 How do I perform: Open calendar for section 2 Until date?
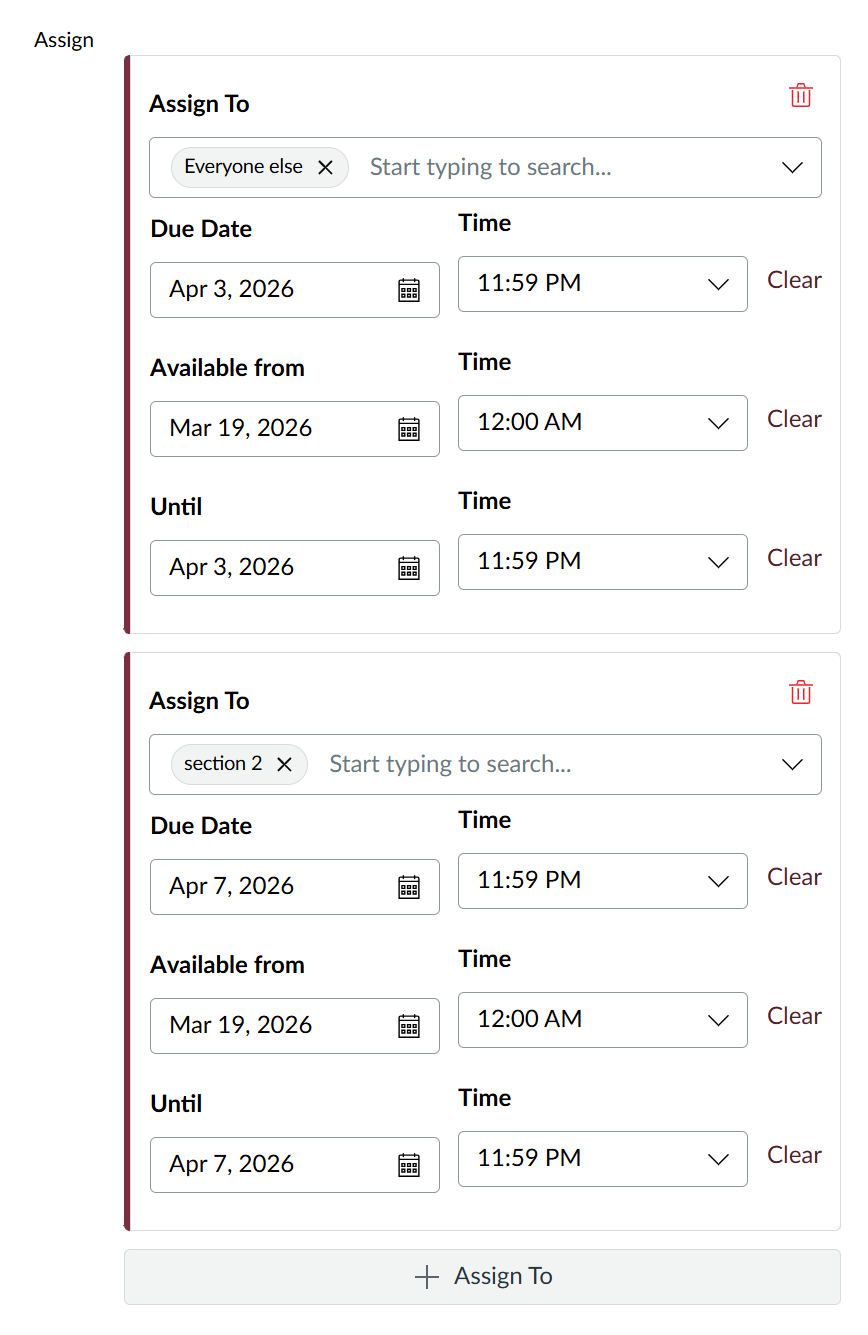click(409, 1164)
